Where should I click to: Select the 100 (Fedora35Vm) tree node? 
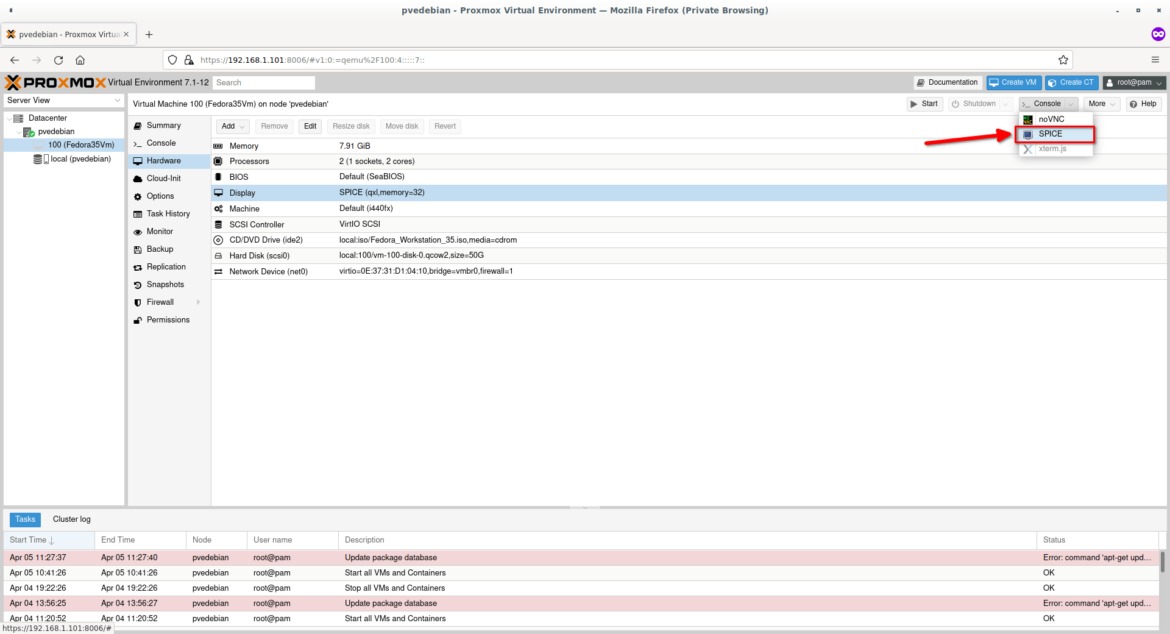click(80, 145)
